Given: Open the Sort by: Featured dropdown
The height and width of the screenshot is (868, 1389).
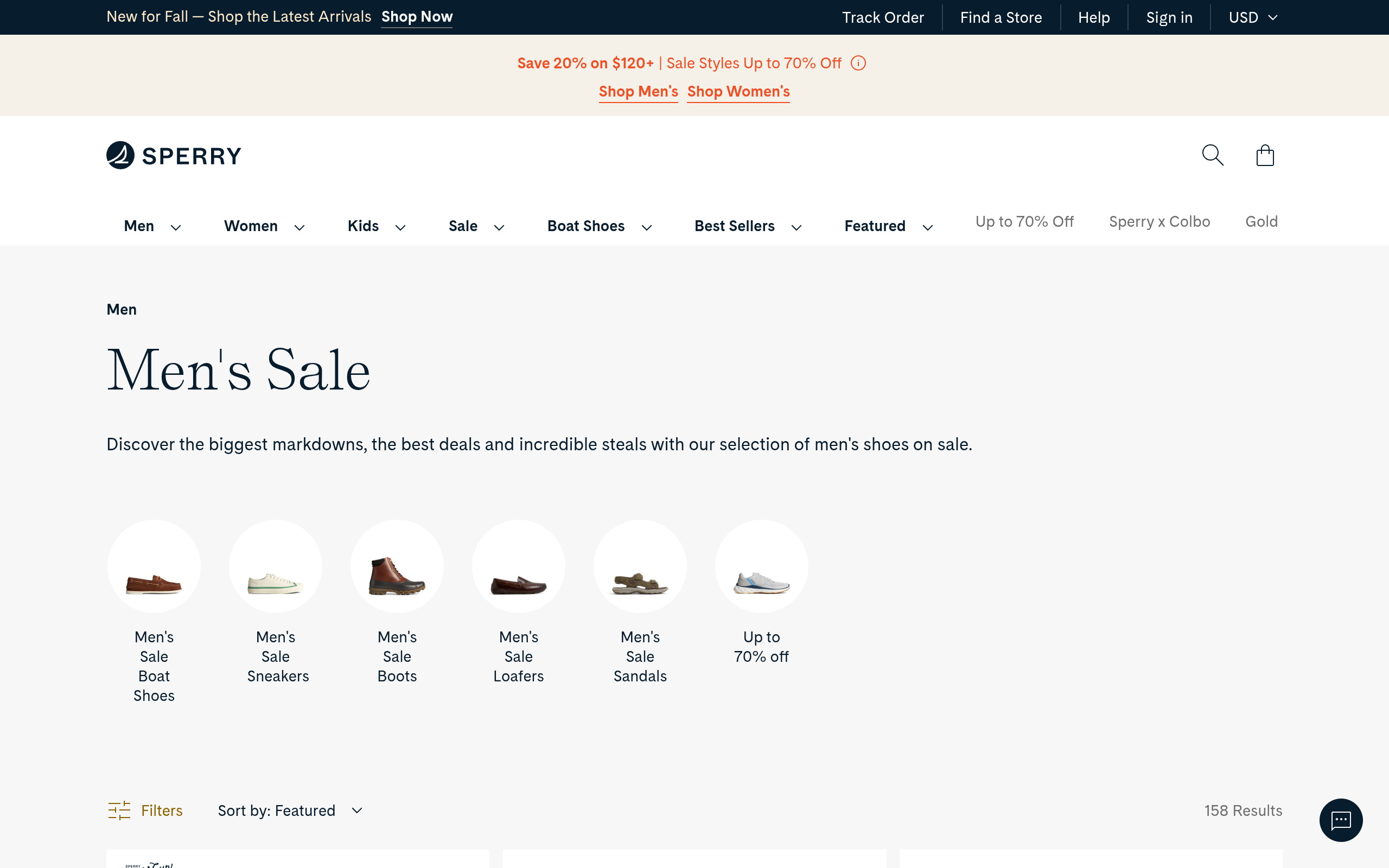Looking at the screenshot, I should pyautogui.click(x=290, y=810).
